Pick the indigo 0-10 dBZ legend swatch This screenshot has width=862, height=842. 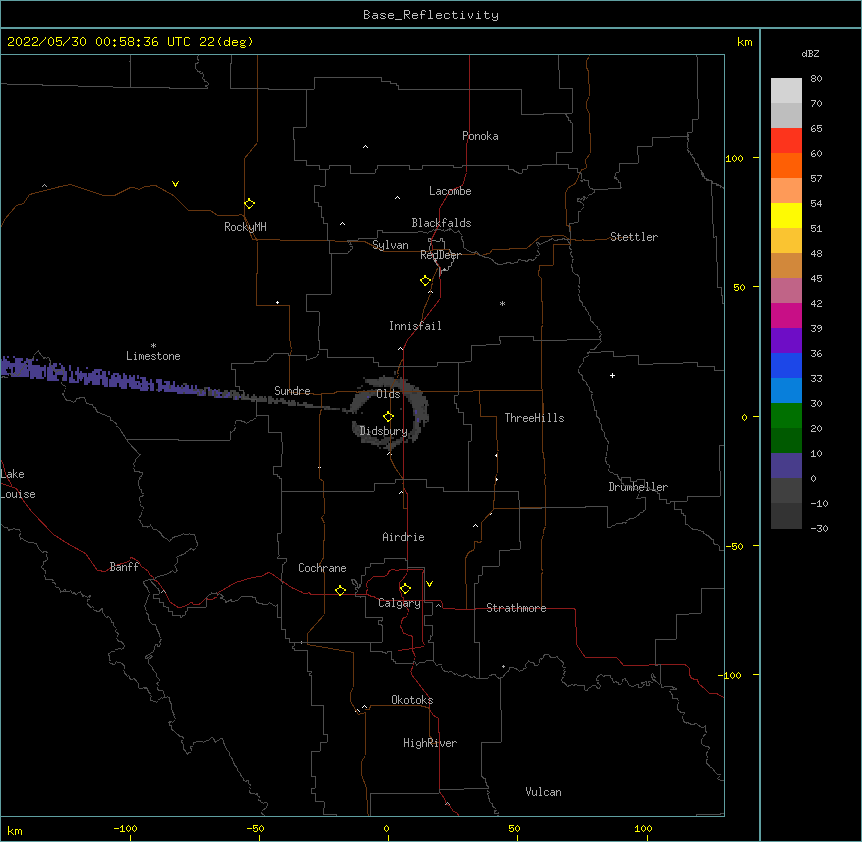(786, 466)
